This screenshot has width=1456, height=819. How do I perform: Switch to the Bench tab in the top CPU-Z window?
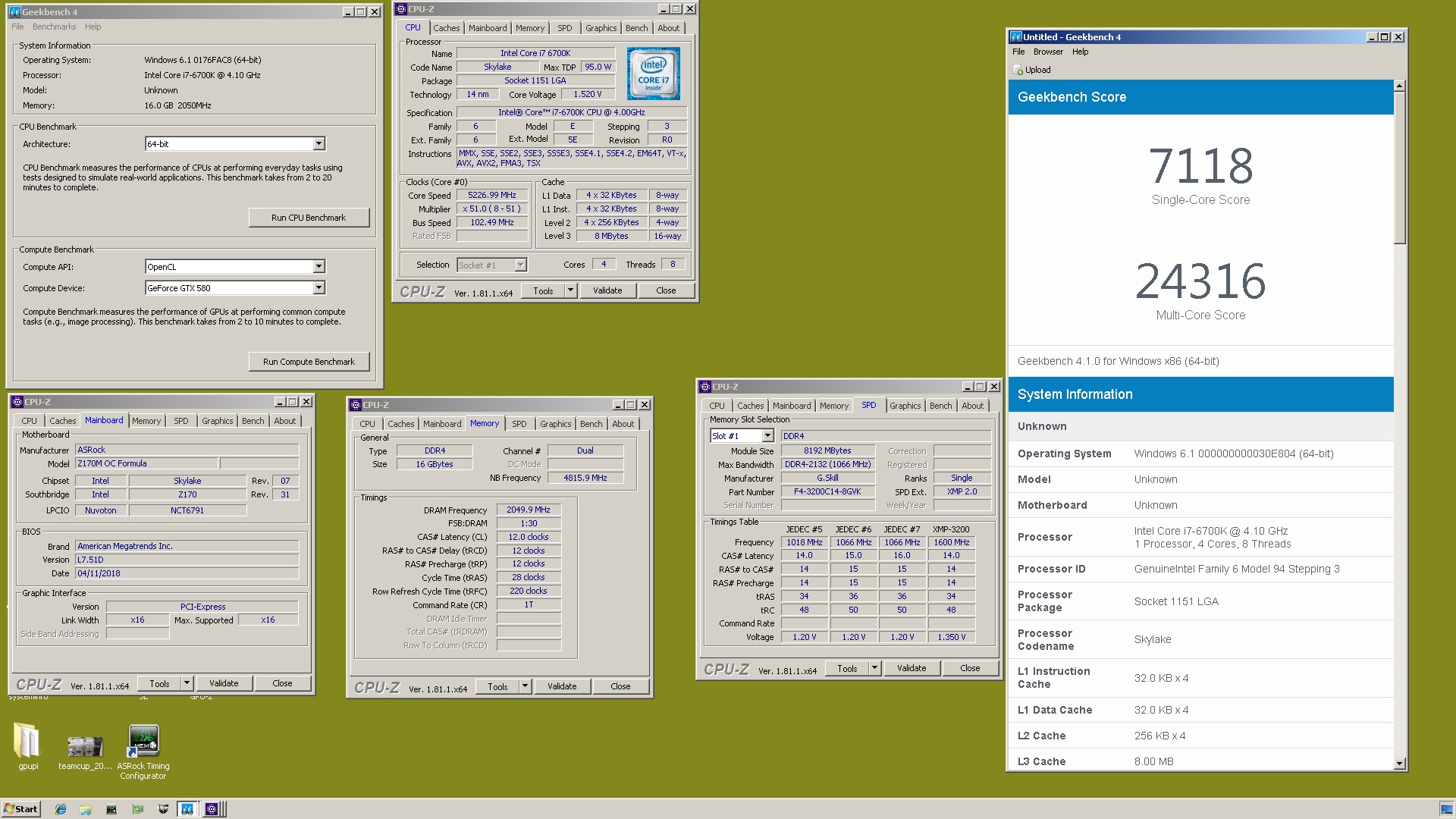[x=636, y=28]
